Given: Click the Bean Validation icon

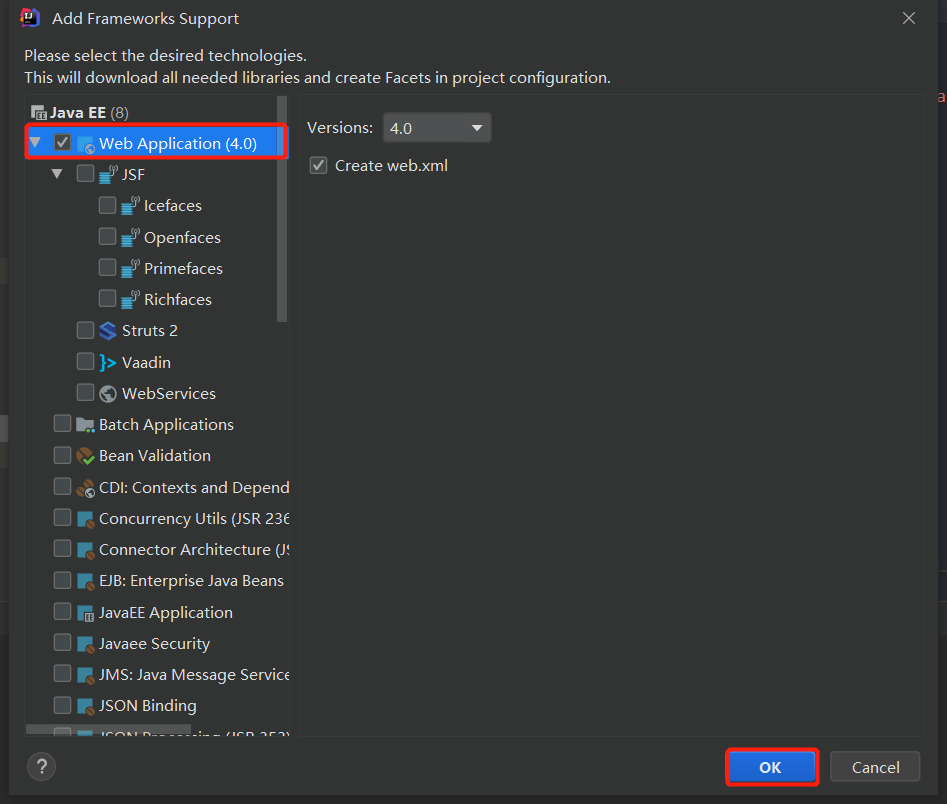Looking at the screenshot, I should (x=86, y=456).
